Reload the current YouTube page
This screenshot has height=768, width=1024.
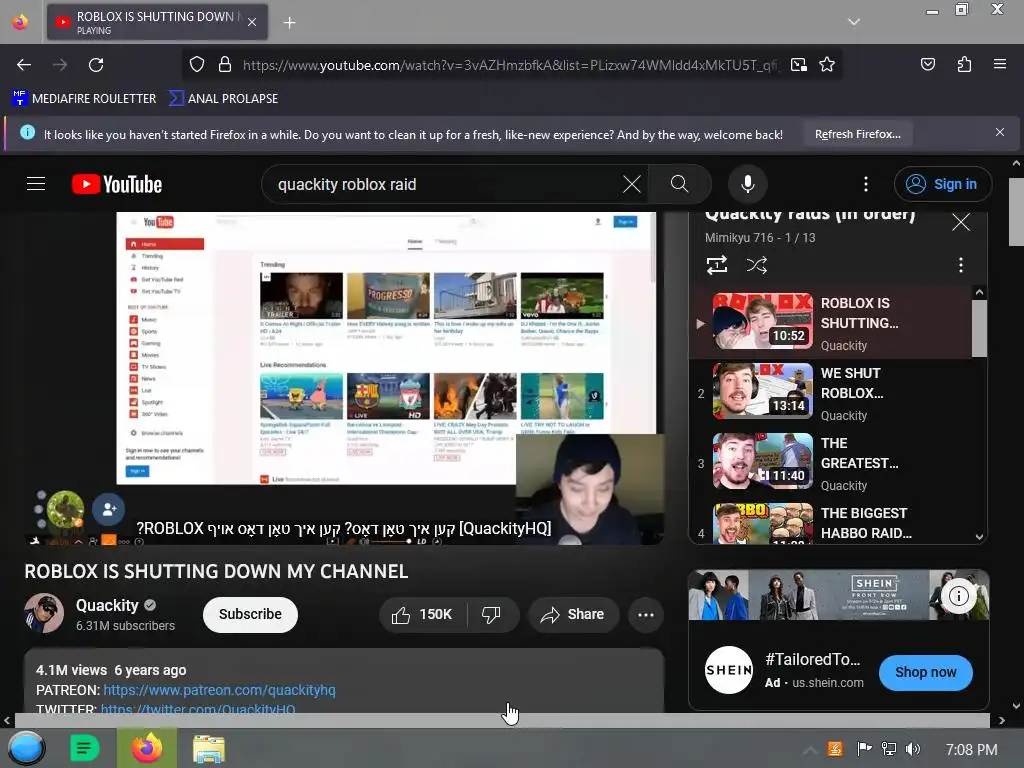(x=96, y=65)
